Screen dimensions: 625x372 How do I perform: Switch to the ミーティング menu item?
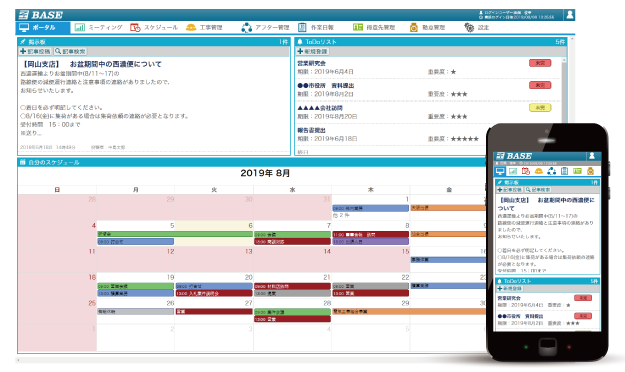coord(98,28)
